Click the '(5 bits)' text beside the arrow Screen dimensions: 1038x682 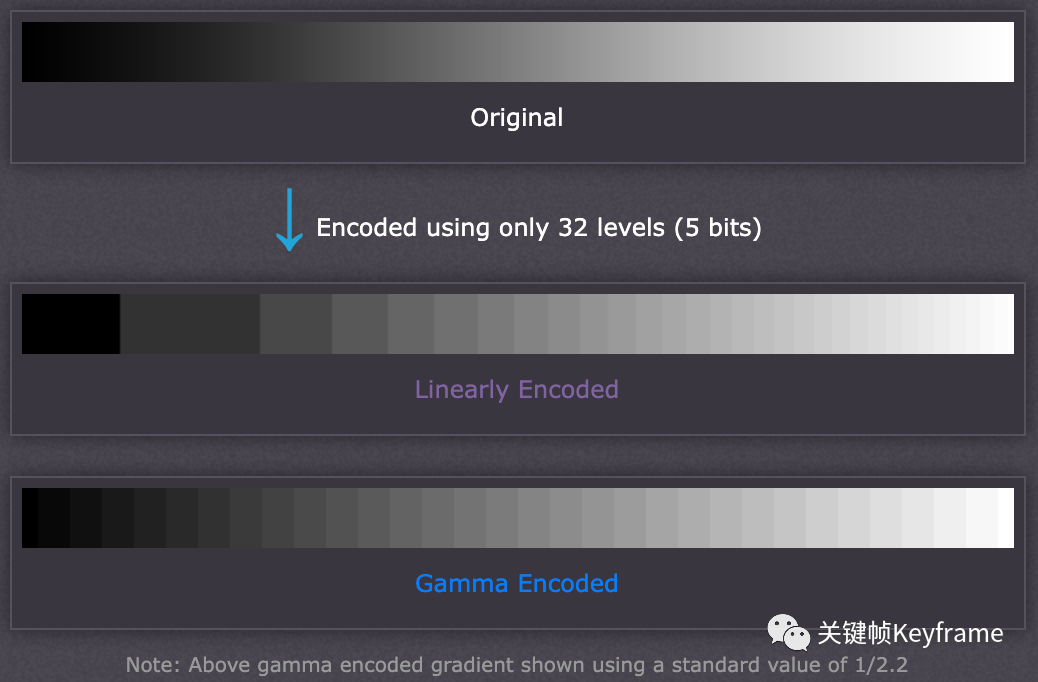click(718, 228)
